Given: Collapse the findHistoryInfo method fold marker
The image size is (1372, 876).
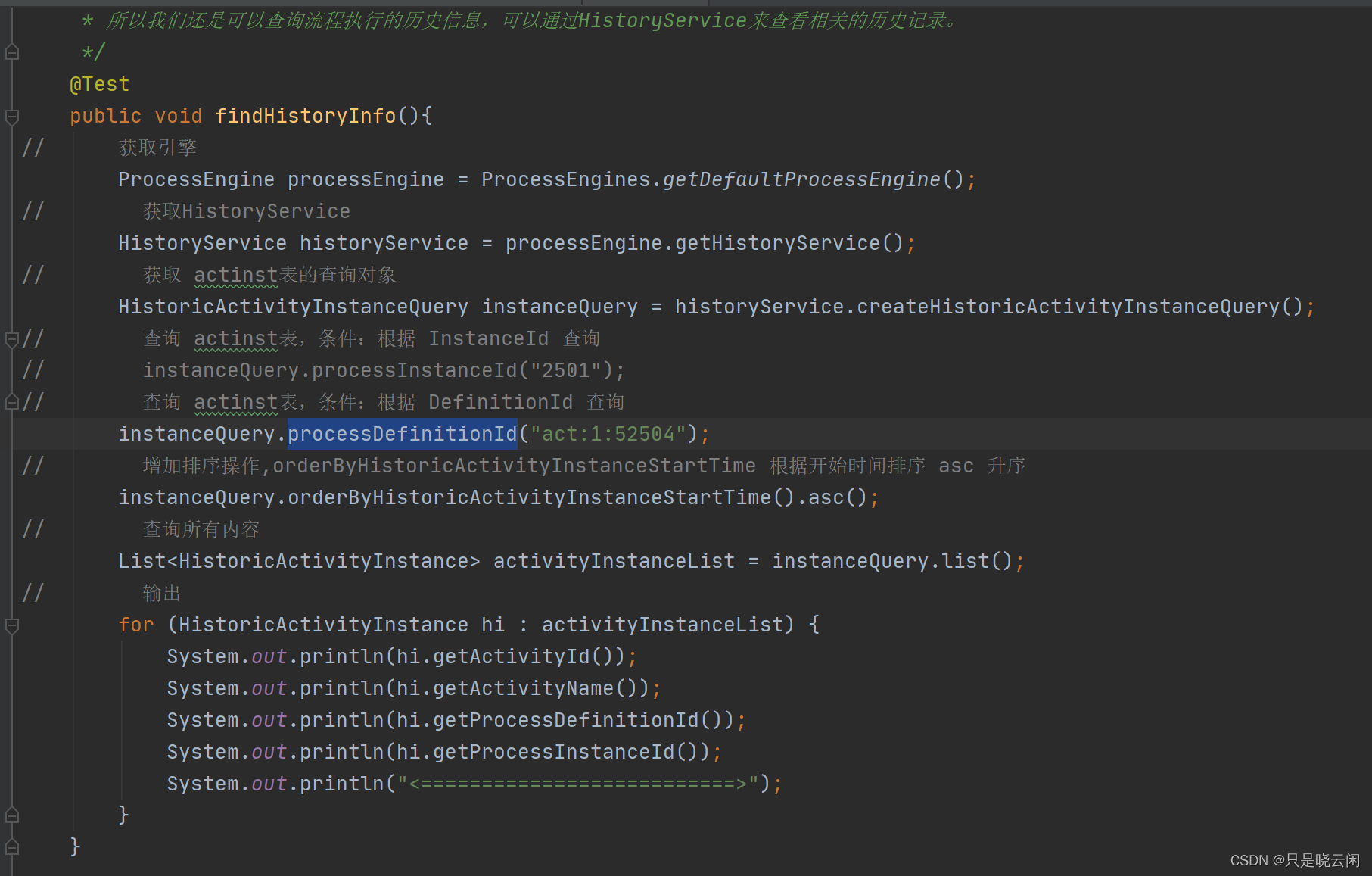Looking at the screenshot, I should point(12,117).
